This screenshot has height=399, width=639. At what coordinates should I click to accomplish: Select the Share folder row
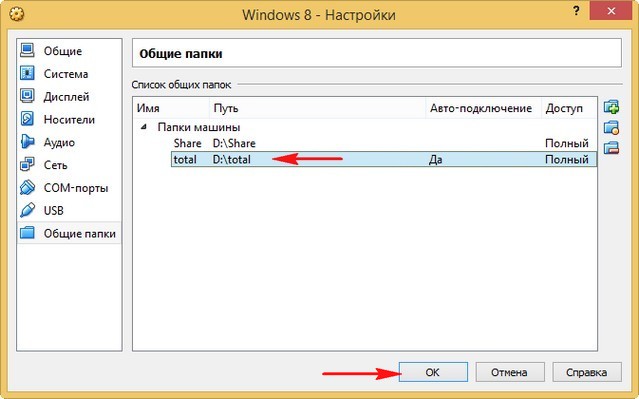[x=383, y=143]
